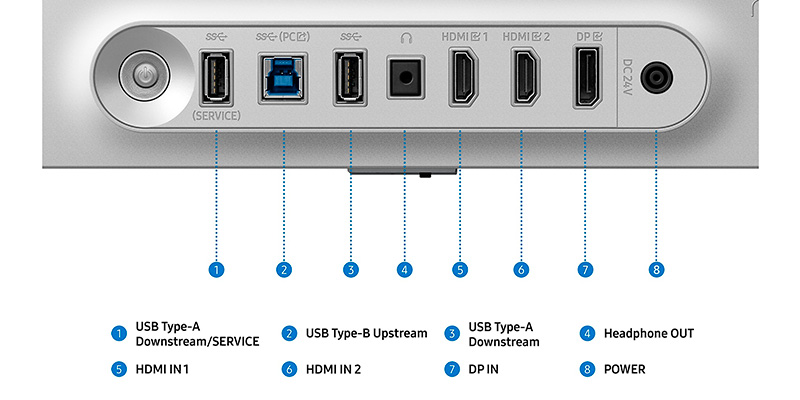Click the 'Headphone OUT' legend label

(649, 334)
